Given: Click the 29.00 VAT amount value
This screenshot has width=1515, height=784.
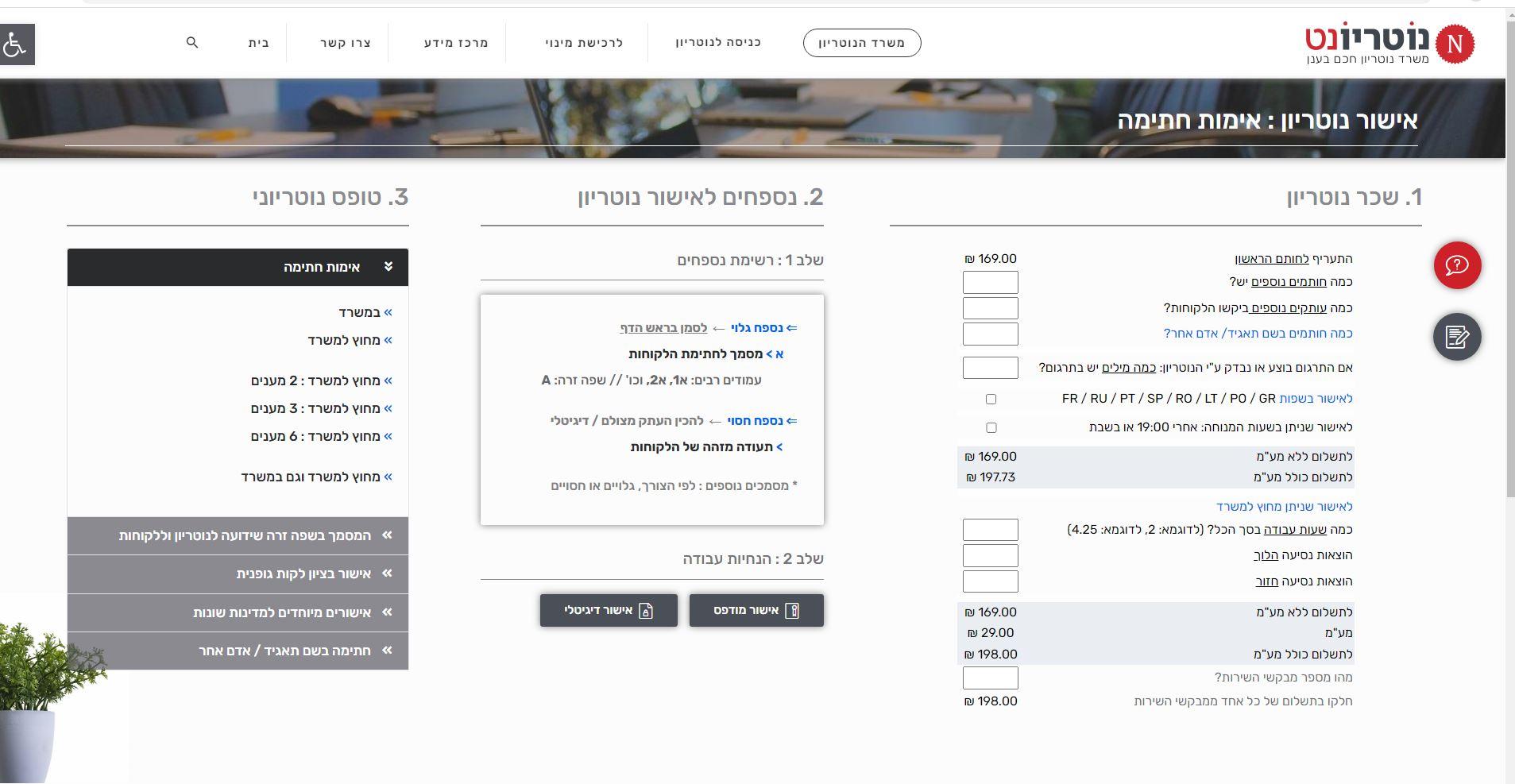Looking at the screenshot, I should tap(991, 633).
